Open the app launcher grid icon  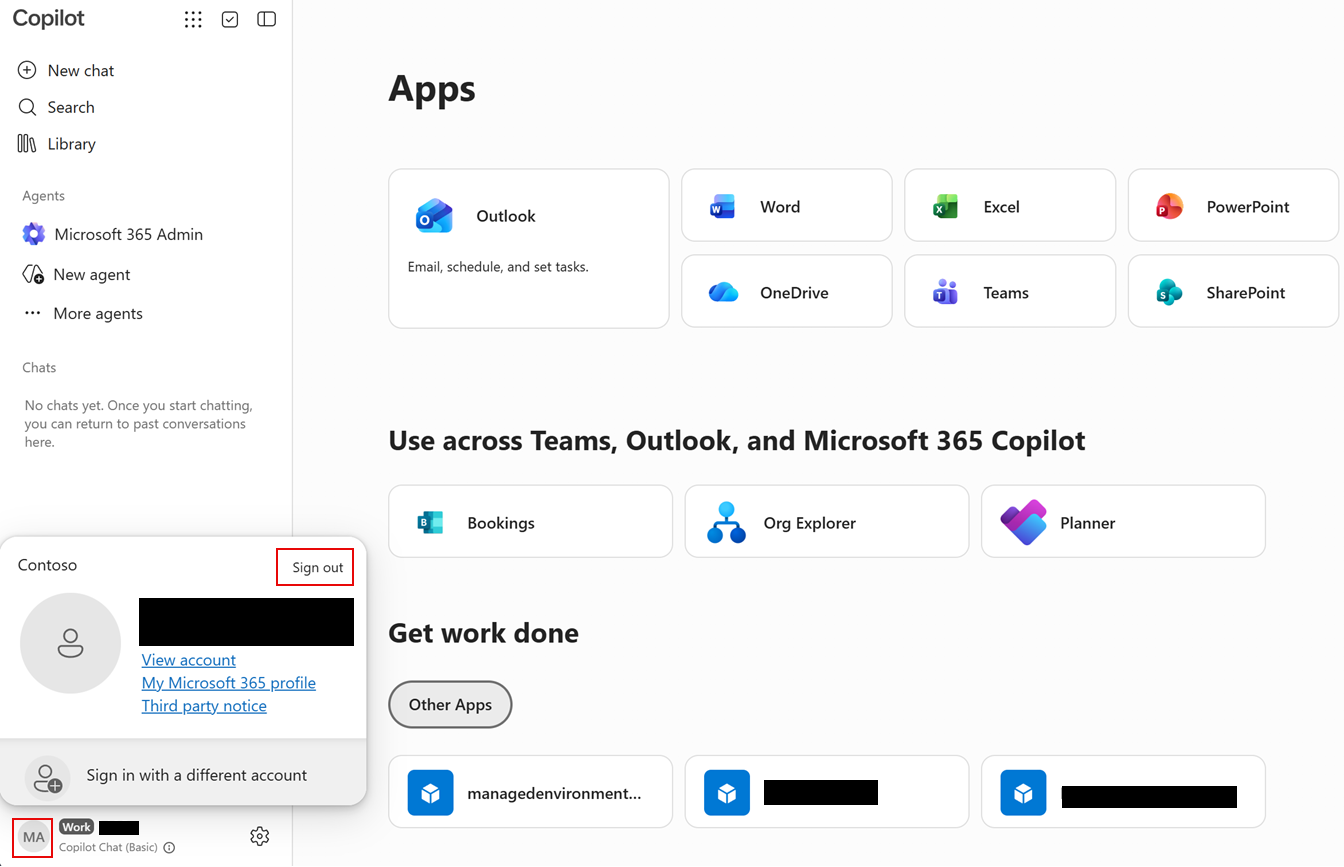click(193, 20)
